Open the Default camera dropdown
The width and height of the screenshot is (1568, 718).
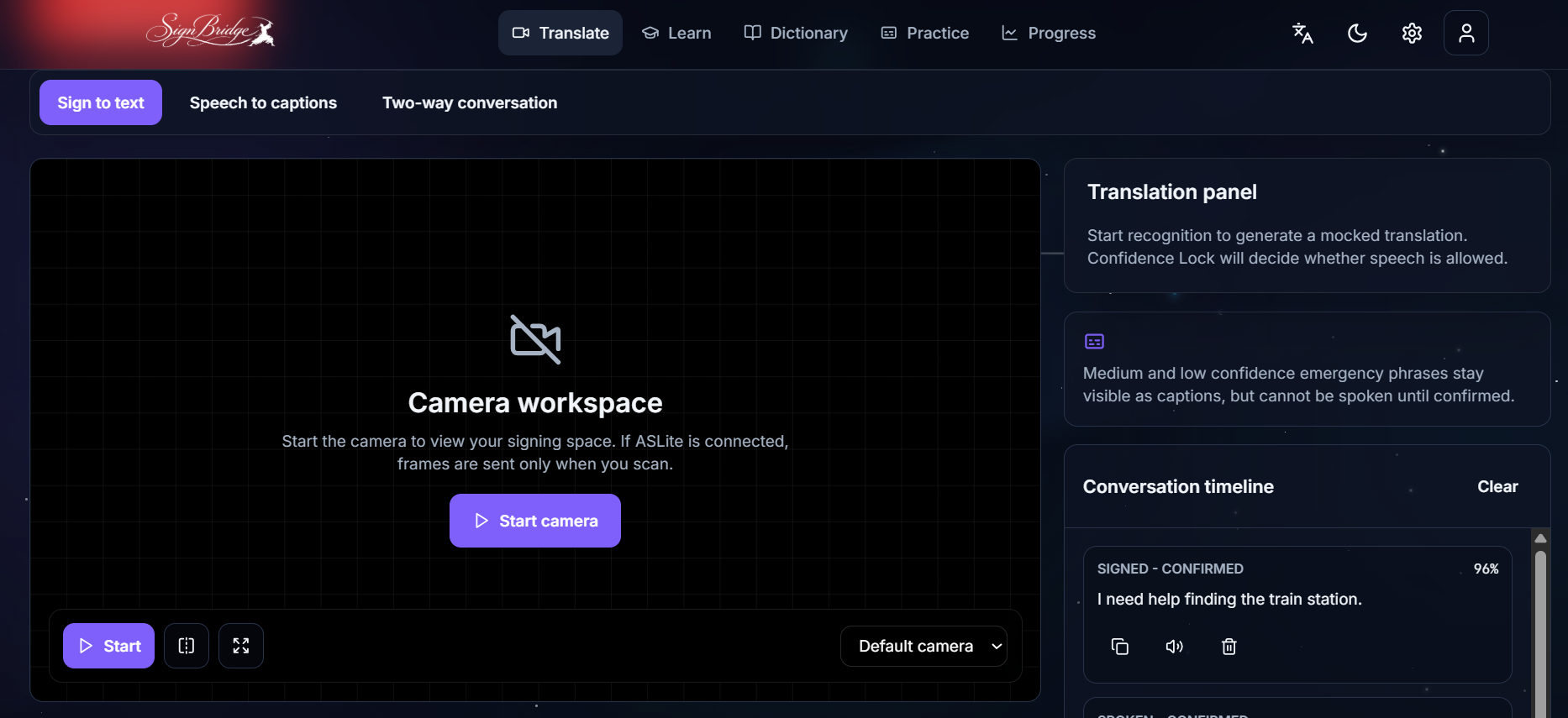coord(923,646)
